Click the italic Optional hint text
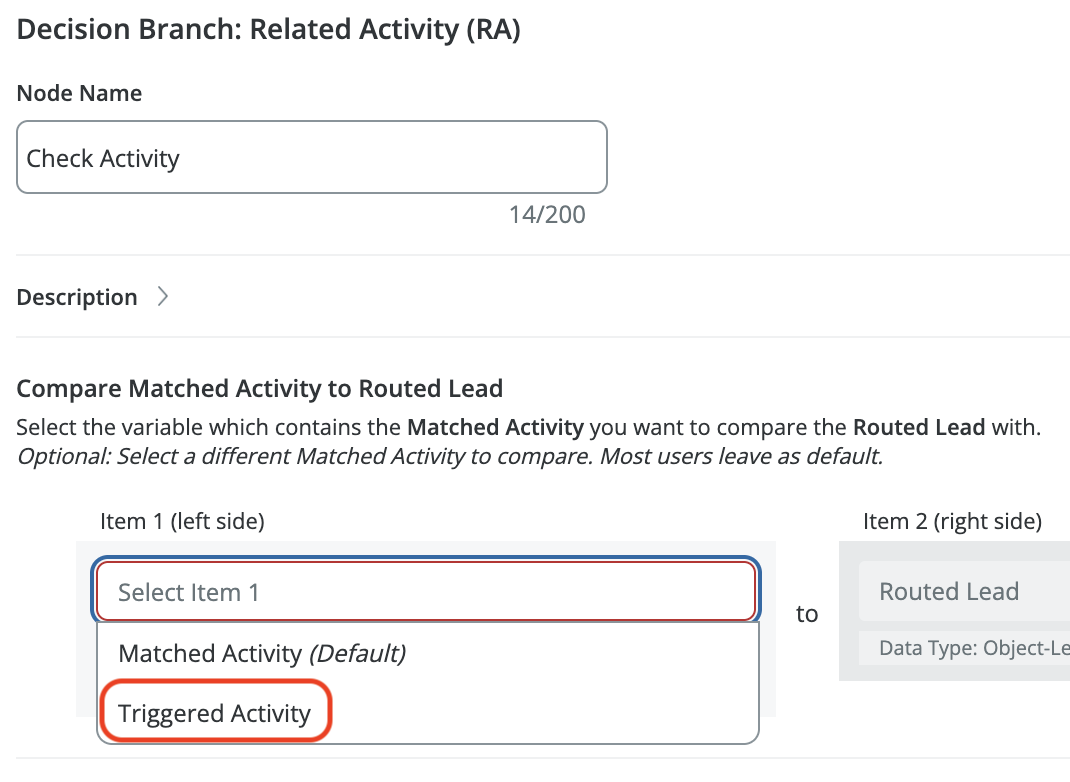The width and height of the screenshot is (1070, 782). tap(450, 456)
